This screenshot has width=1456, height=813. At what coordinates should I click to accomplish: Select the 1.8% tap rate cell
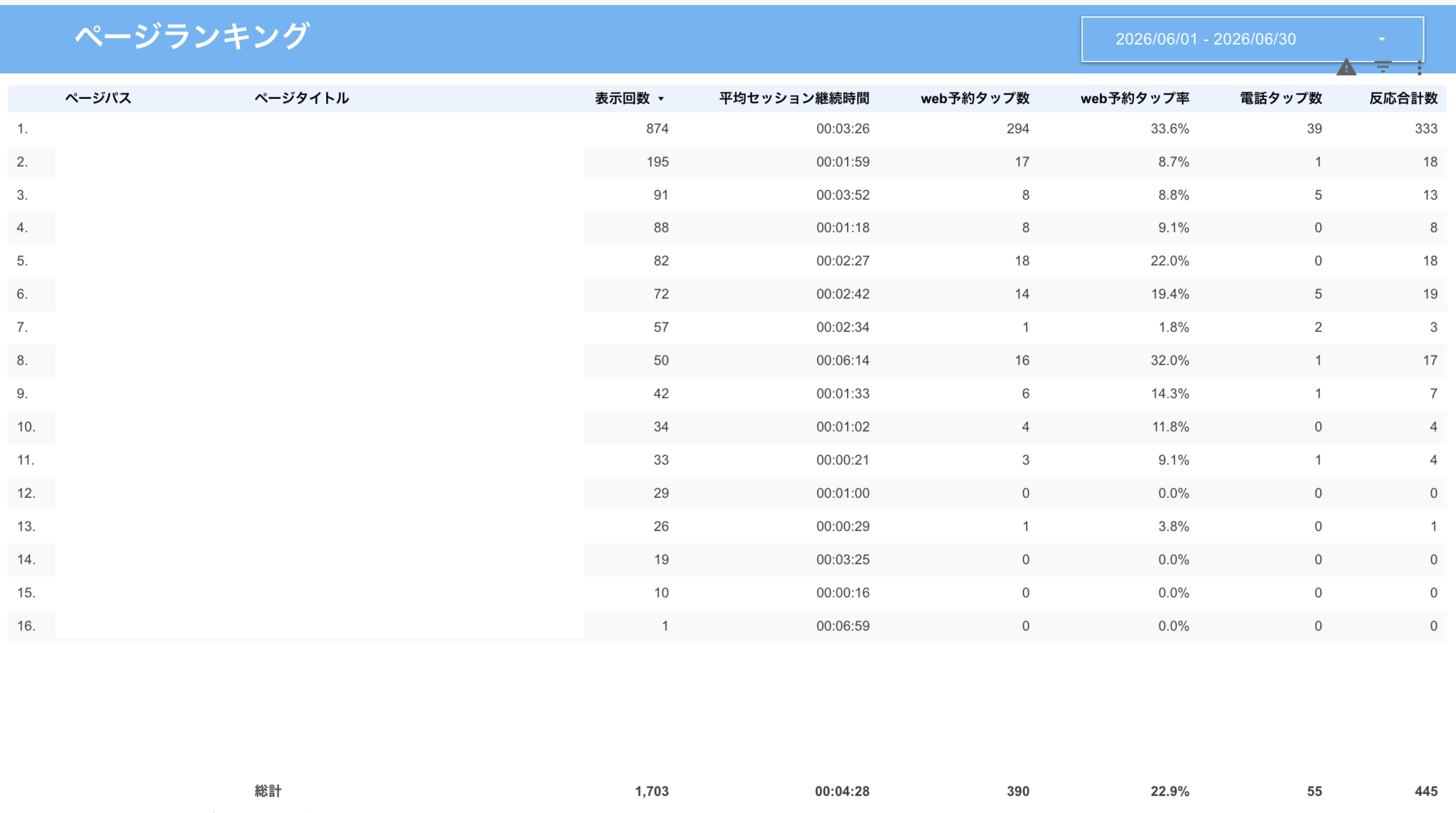1173,327
